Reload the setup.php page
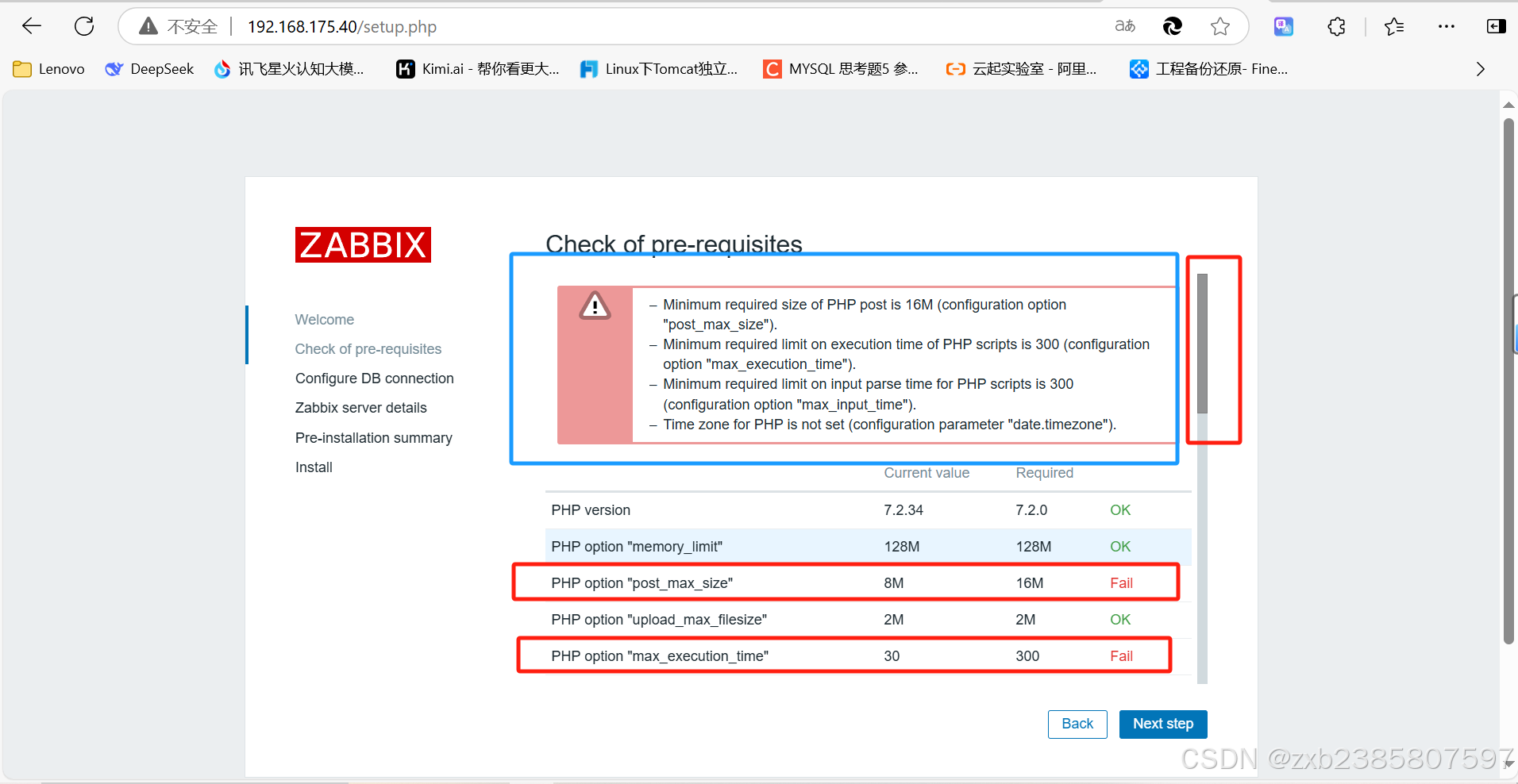 [x=83, y=25]
